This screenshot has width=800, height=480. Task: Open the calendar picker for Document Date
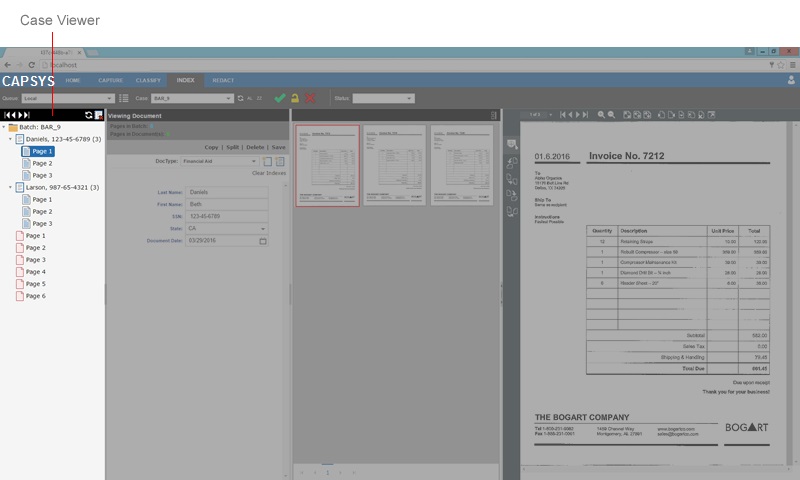coord(263,241)
